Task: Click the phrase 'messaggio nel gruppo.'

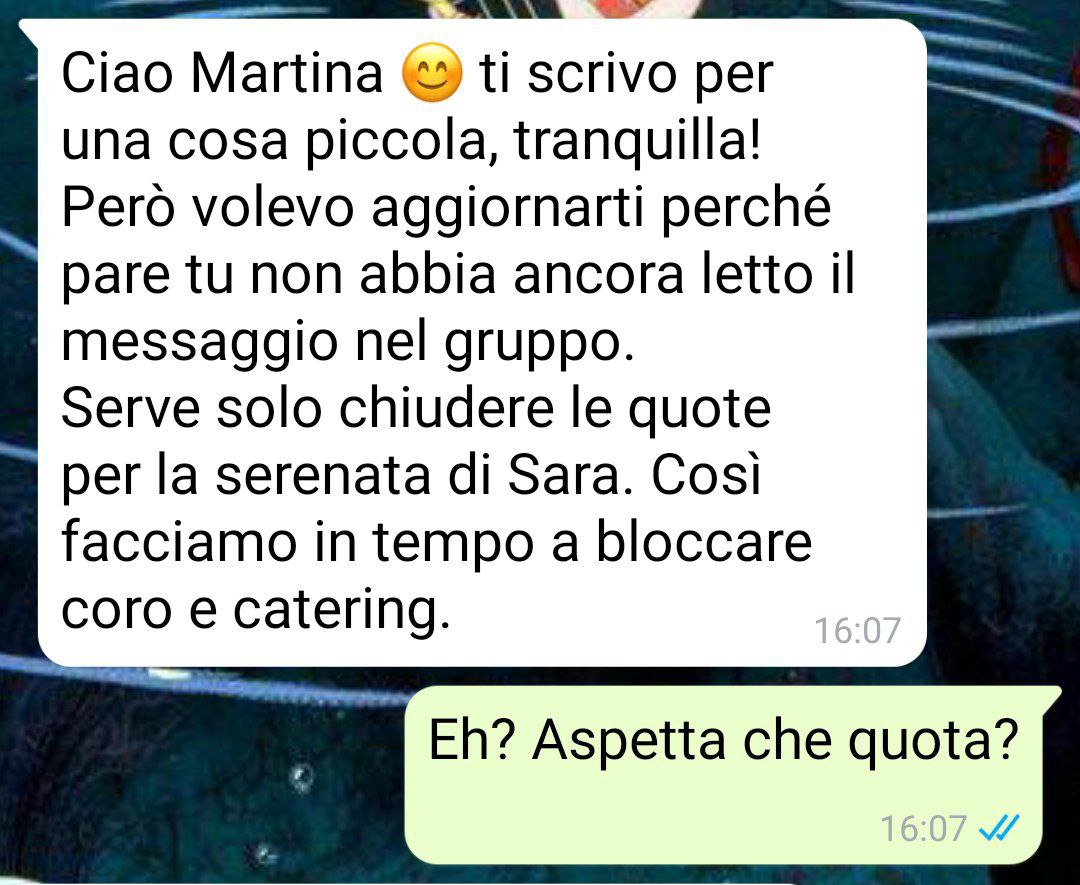Action: pos(348,343)
